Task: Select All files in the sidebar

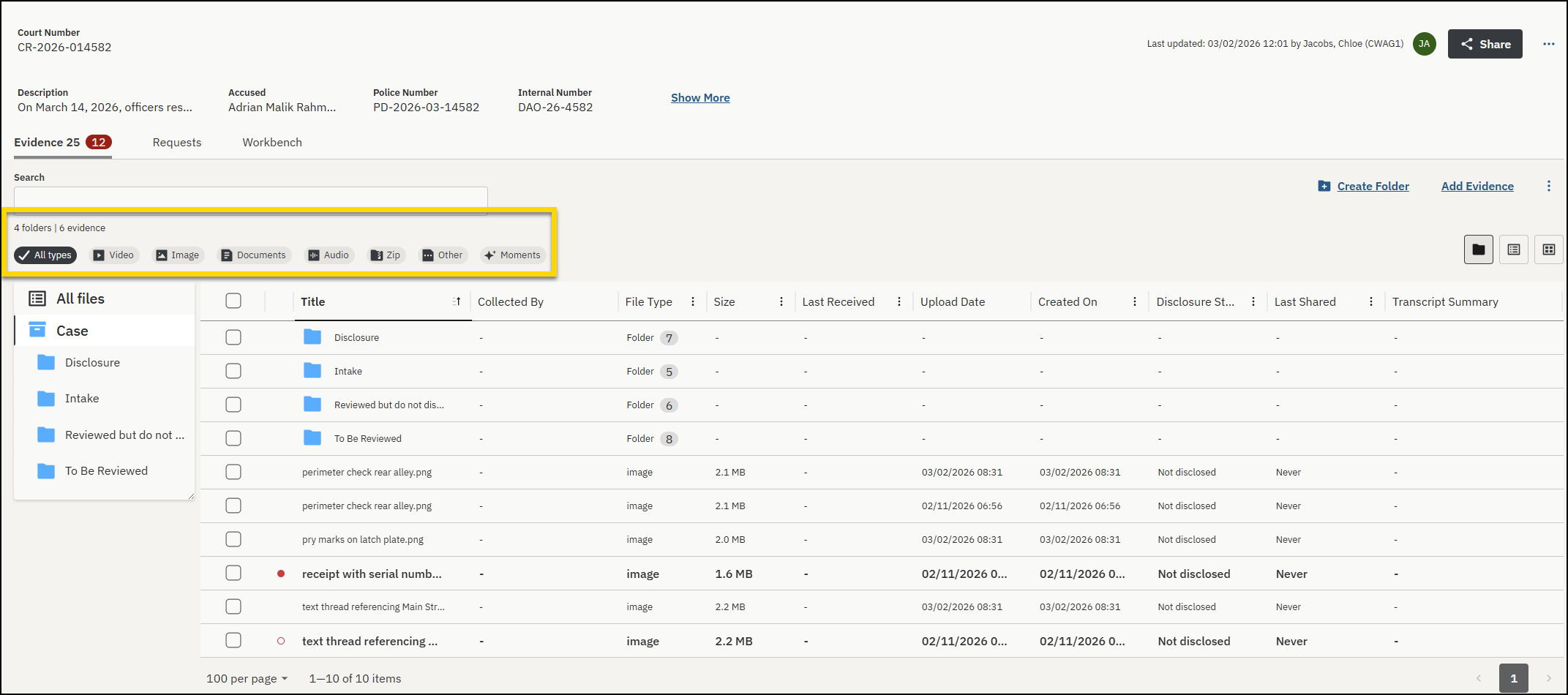Action: tap(80, 298)
